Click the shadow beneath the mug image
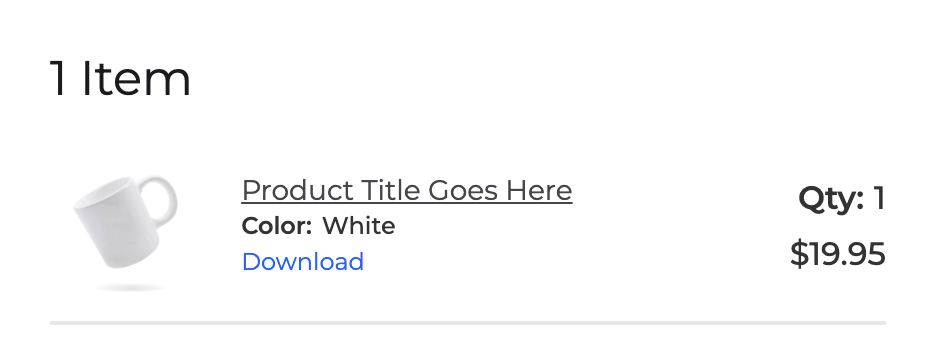Screen dimensions: 934x360 point(130,288)
